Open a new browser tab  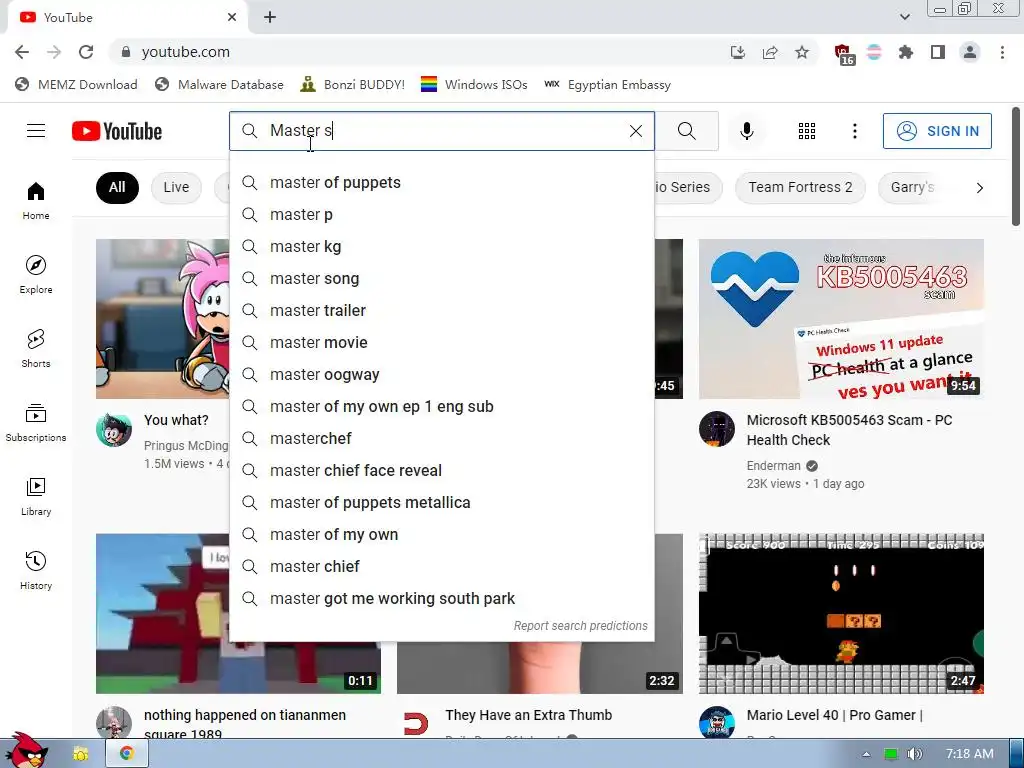[x=270, y=18]
